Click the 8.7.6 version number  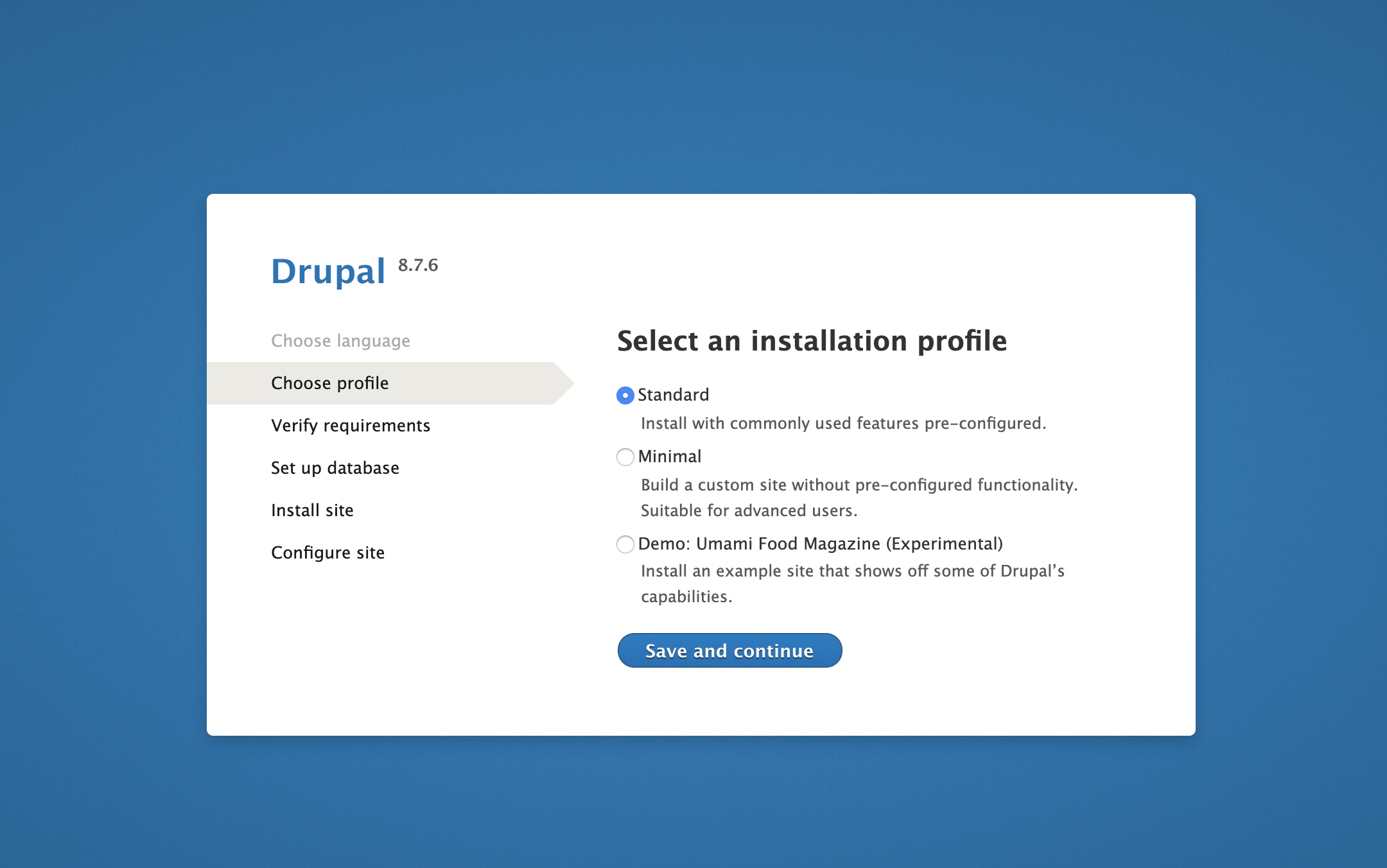pos(418,265)
